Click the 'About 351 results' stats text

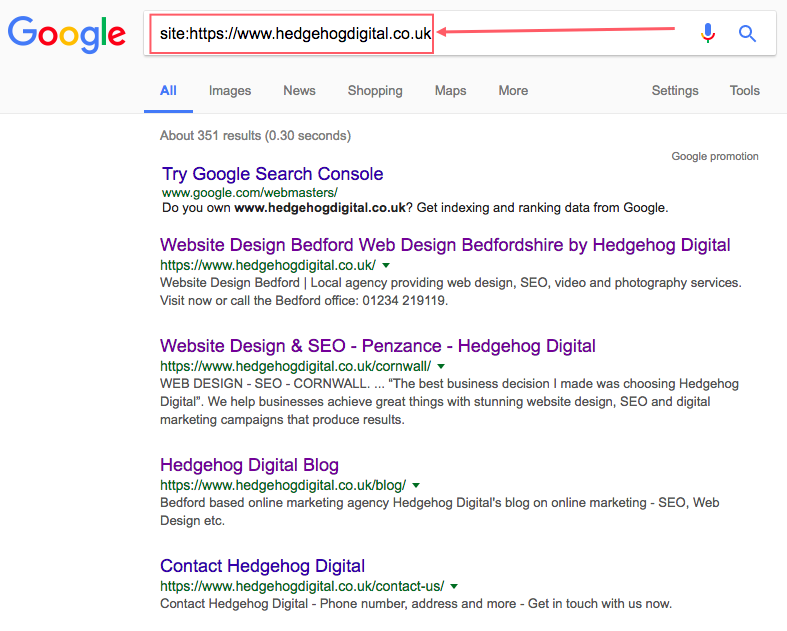255,136
